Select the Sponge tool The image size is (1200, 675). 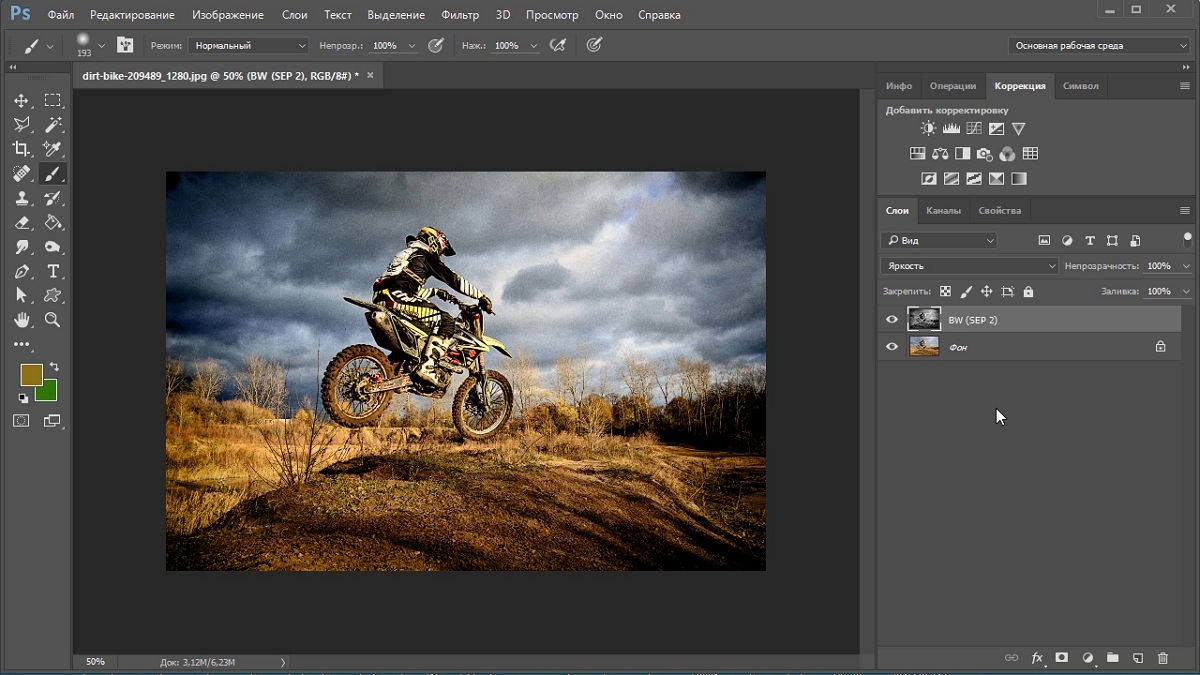(53, 247)
